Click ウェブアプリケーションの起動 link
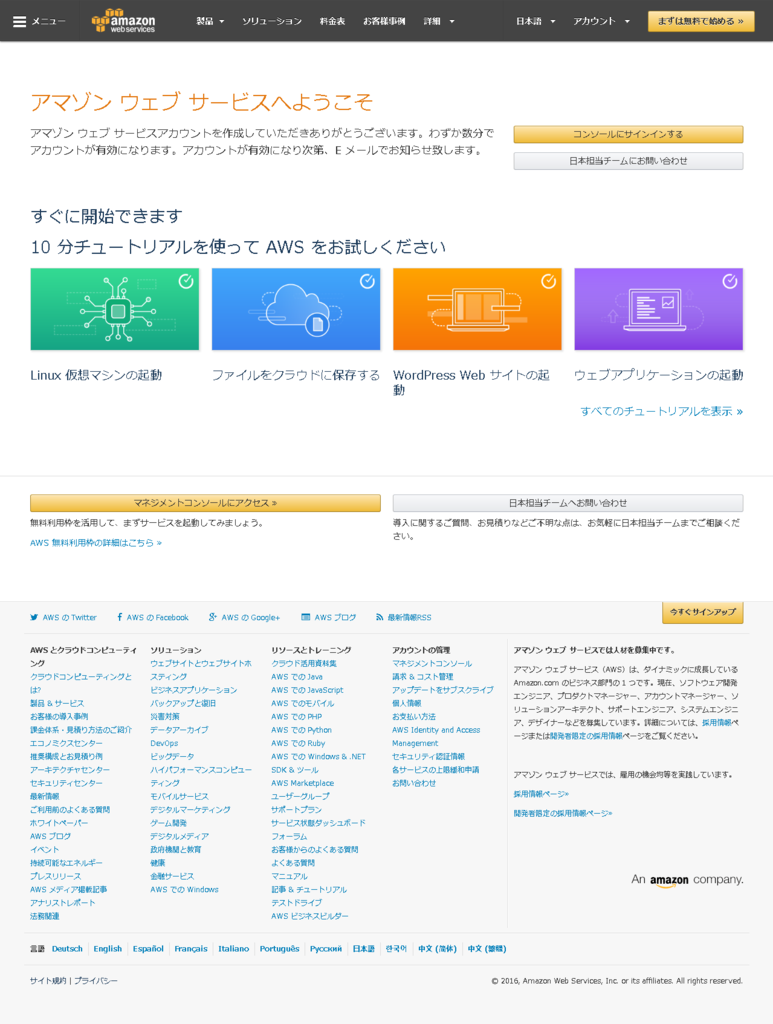This screenshot has height=1024, width=773. (x=659, y=375)
